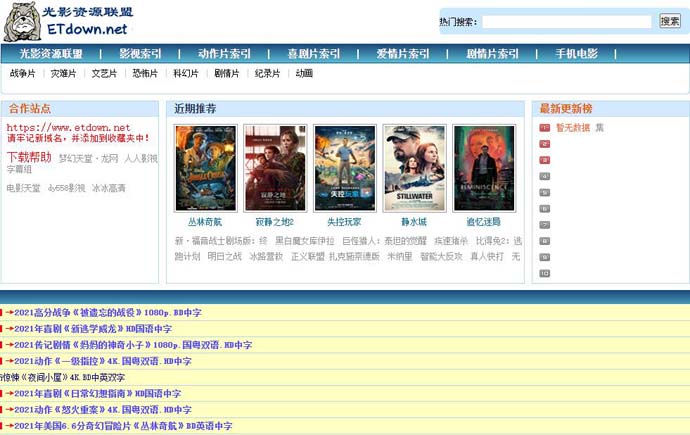690x435 pixels.
Task: Click 暂无数据 entry in update ranking
Action: 573,128
